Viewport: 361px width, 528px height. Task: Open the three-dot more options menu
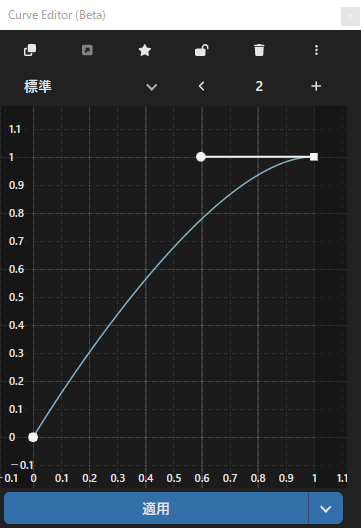tap(316, 50)
